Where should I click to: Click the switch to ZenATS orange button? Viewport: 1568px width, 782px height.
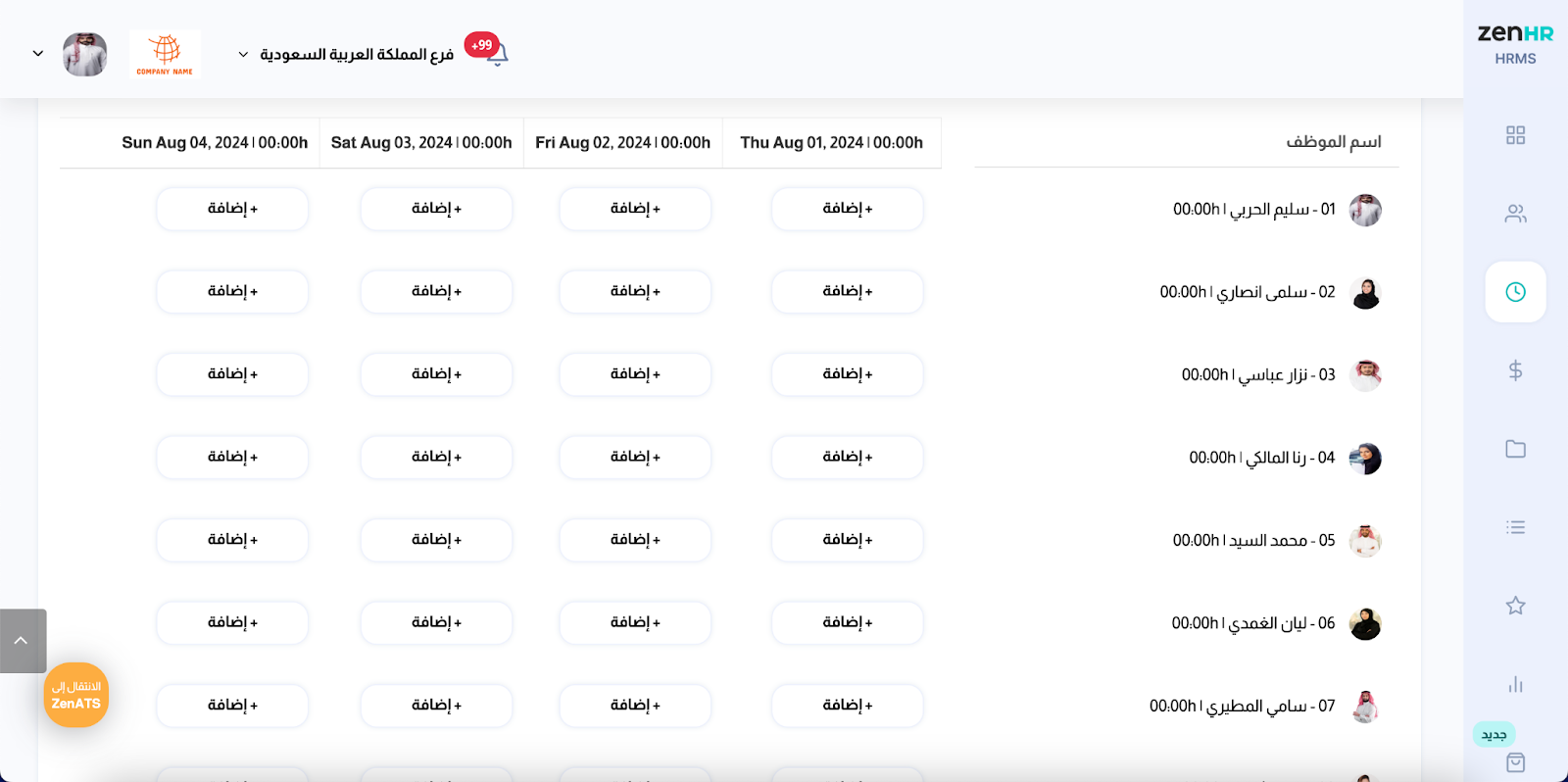point(76,695)
